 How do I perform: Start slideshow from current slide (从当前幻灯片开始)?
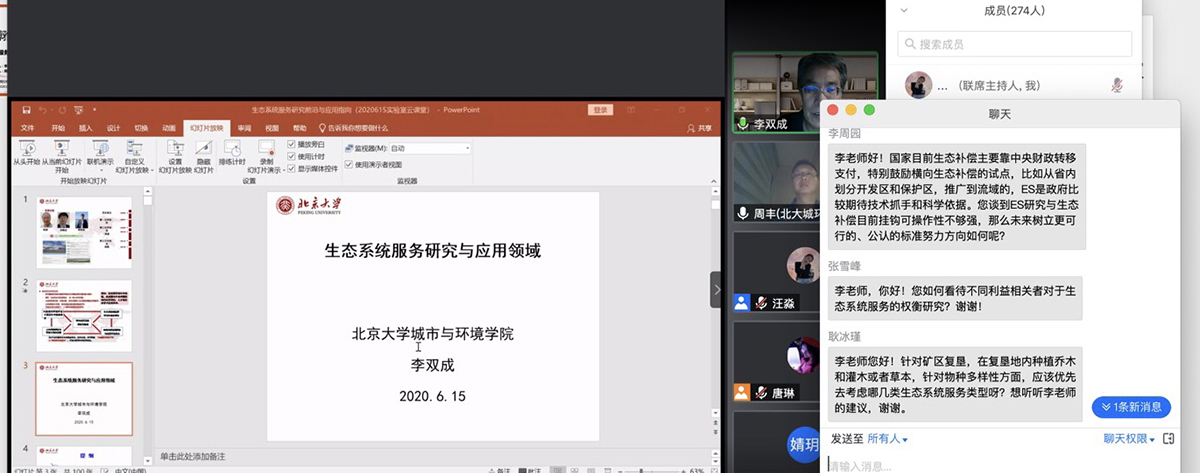tap(59, 148)
